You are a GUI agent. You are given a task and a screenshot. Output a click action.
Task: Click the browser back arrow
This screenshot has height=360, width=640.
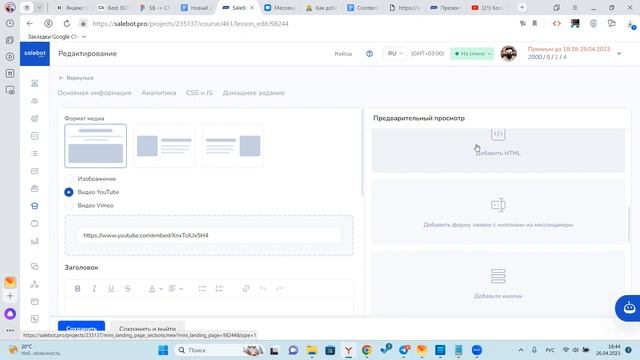point(30,24)
